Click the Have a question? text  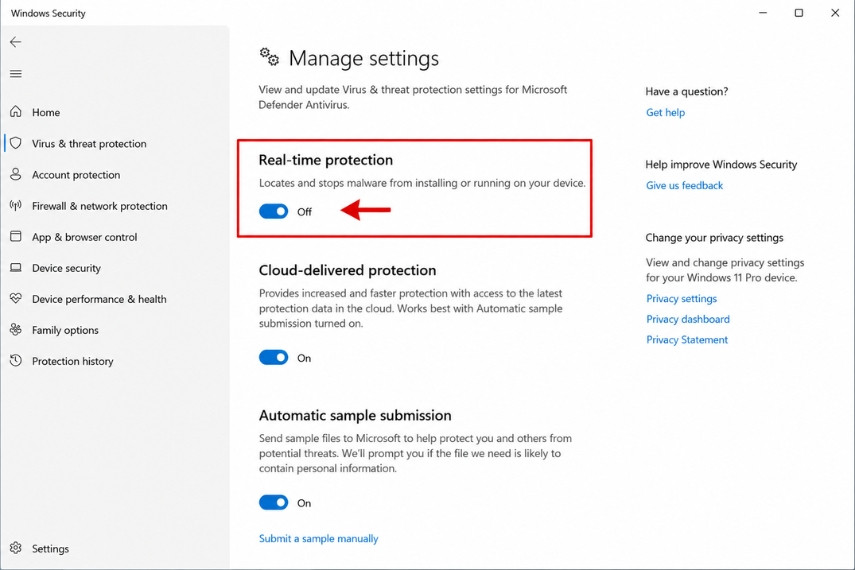(687, 92)
